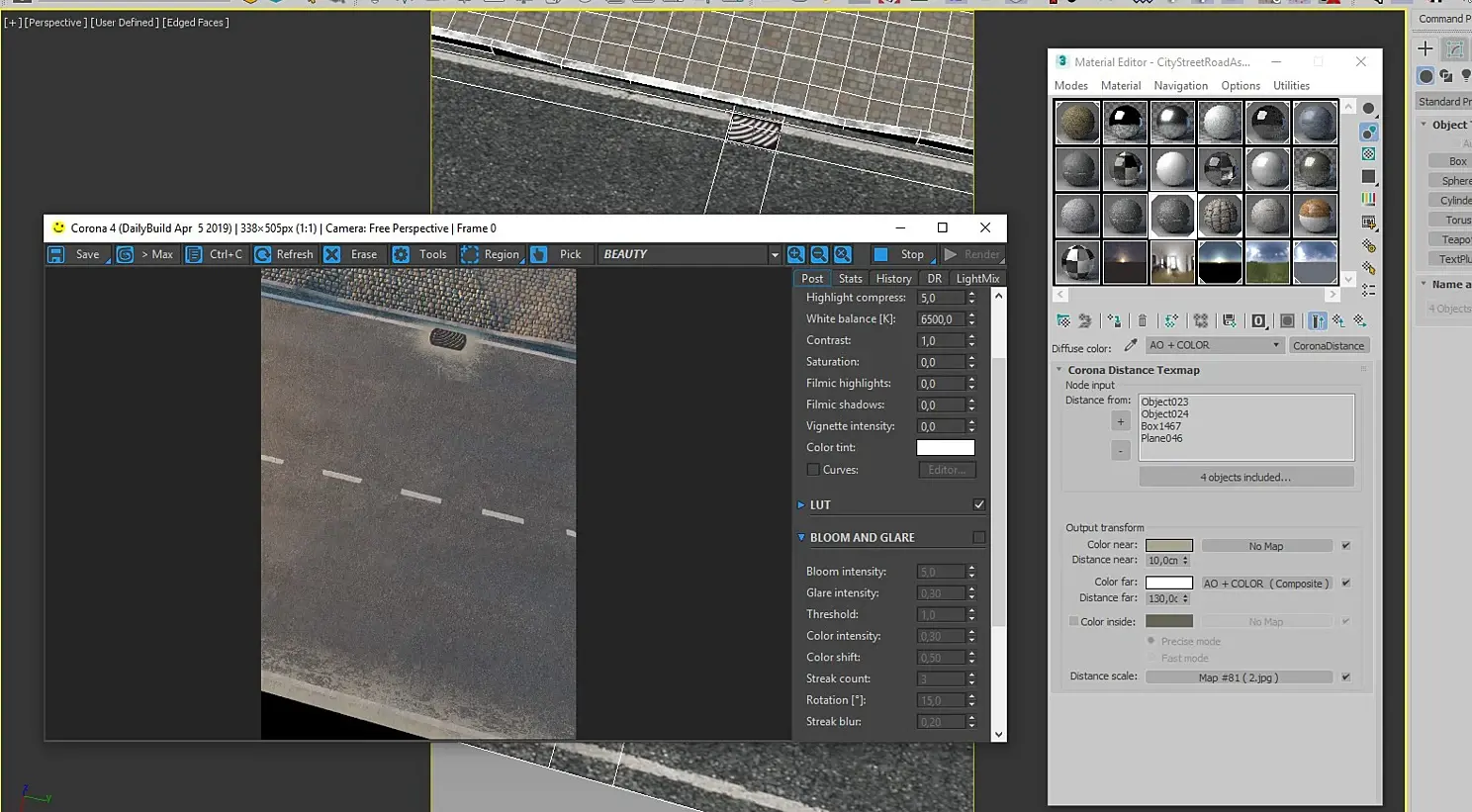The height and width of the screenshot is (812, 1472).
Task: Uncheck the LUT checkbox
Action: point(979,504)
